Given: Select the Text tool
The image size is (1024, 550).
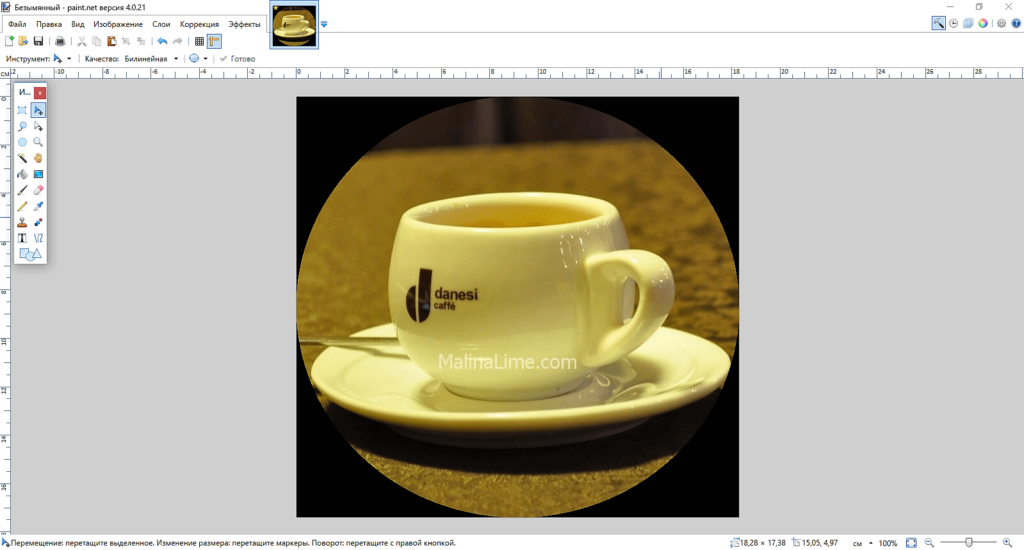Looking at the screenshot, I should tap(22, 238).
